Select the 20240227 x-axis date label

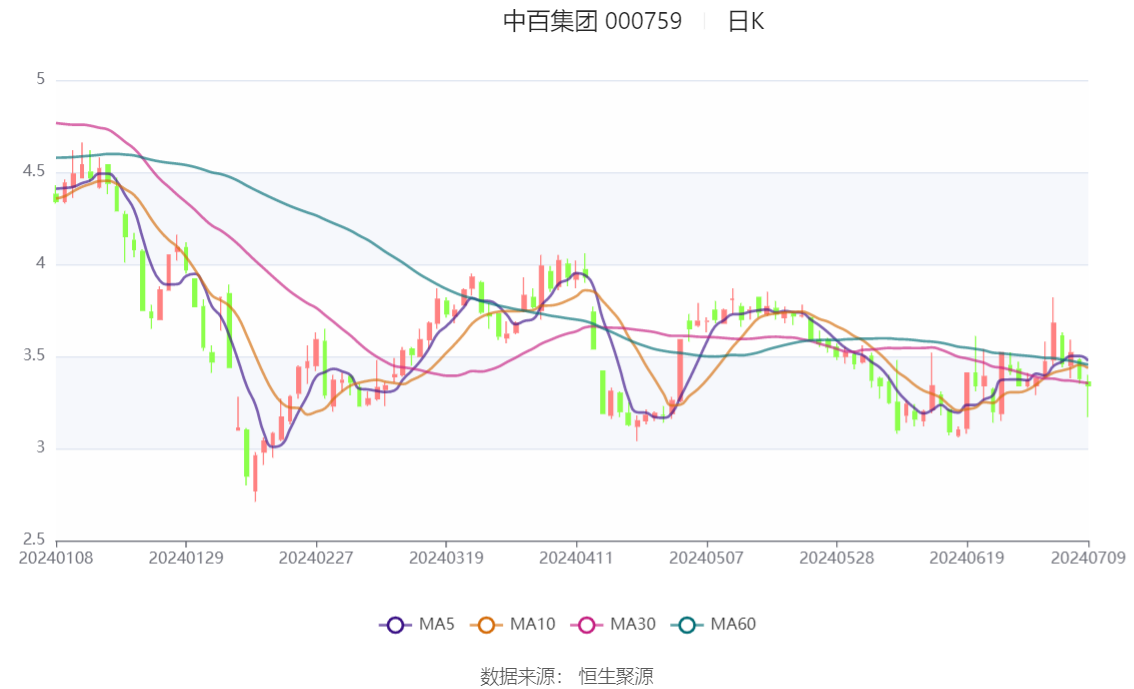pyautogui.click(x=316, y=558)
